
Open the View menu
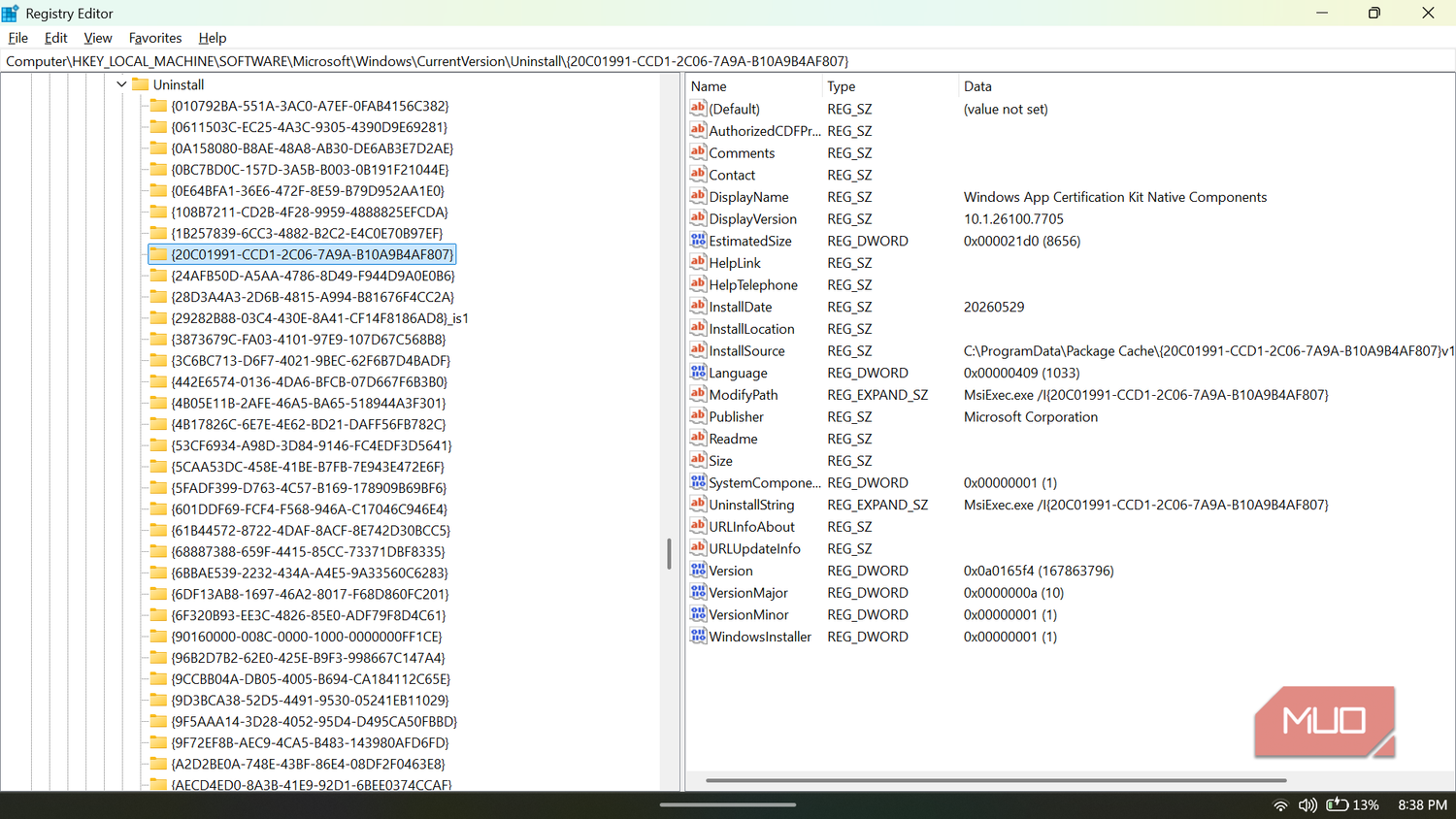pos(98,38)
